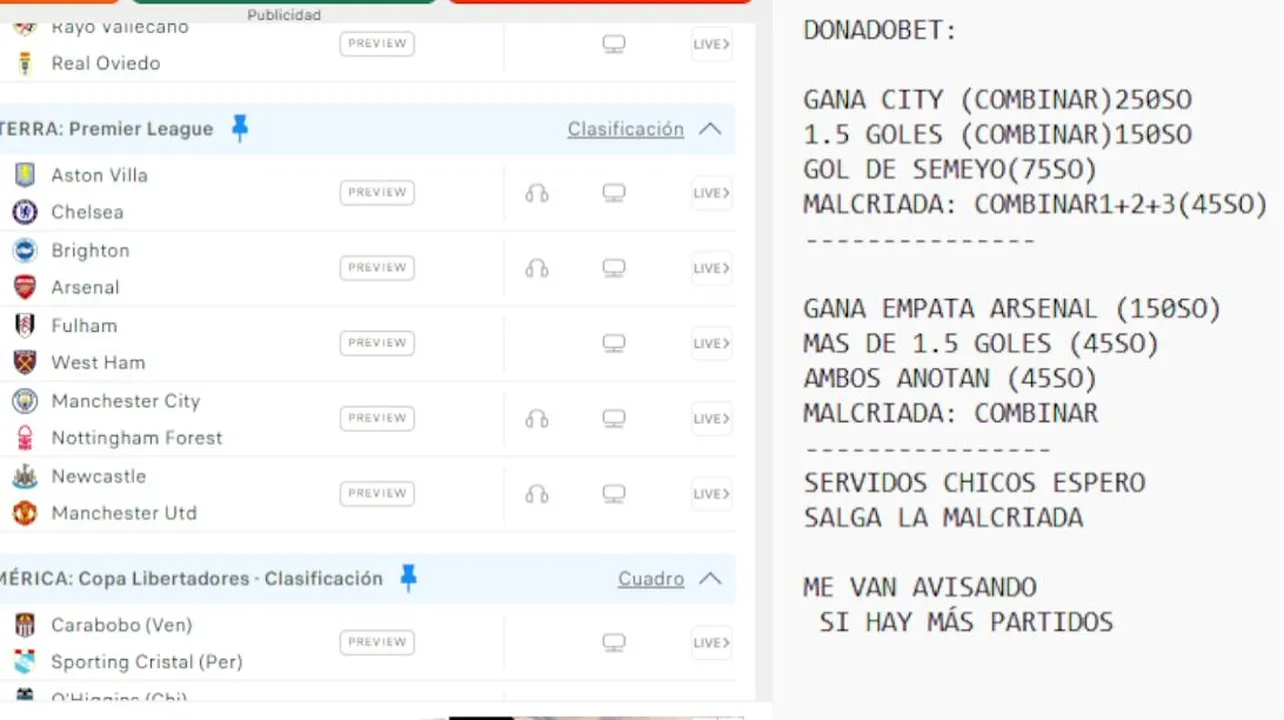Image resolution: width=1284 pixels, height=720 pixels.
Task: Open the Premier League Clasificación link
Action: [626, 129]
